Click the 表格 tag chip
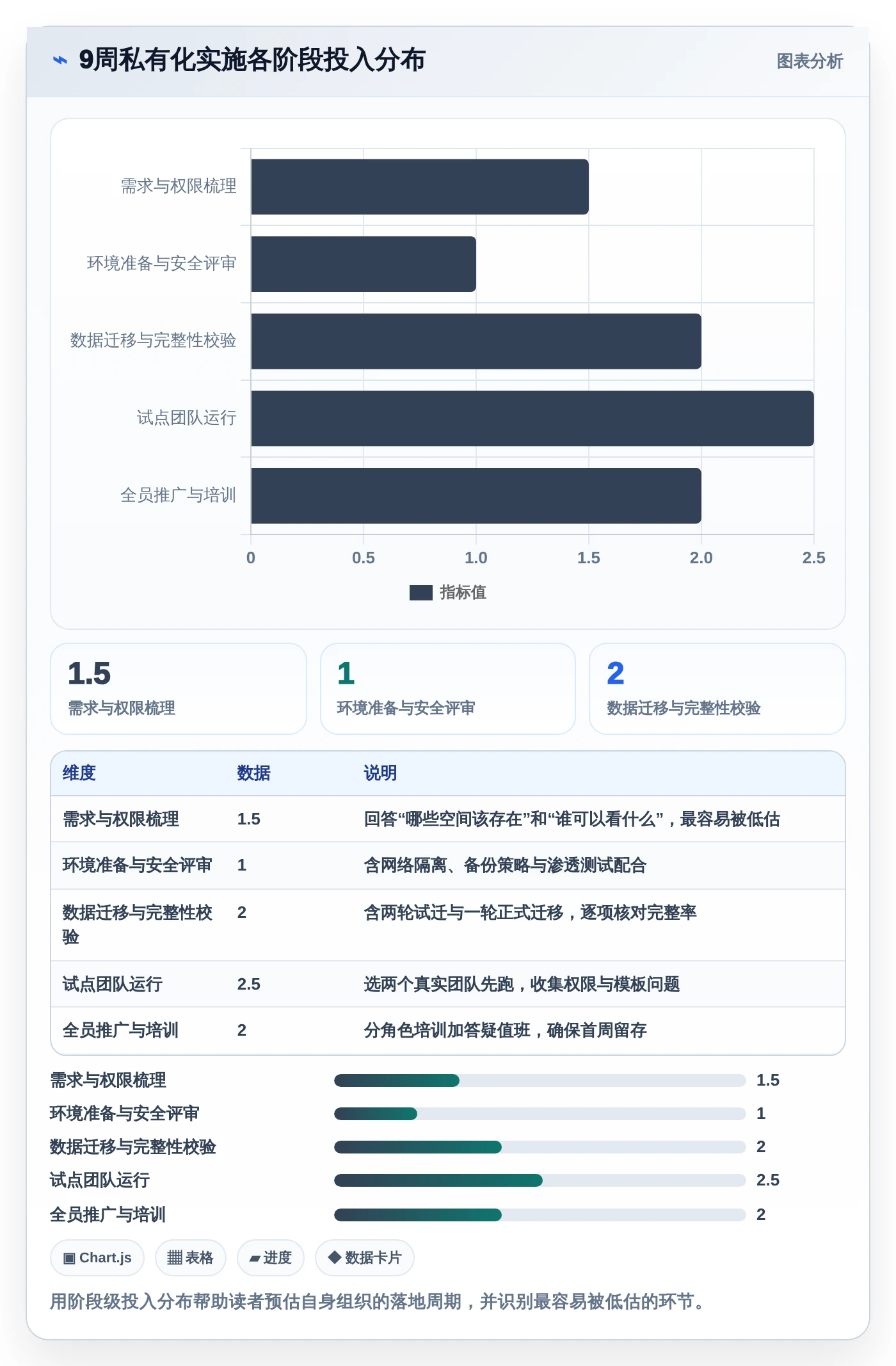The height and width of the screenshot is (1366, 896). click(x=190, y=1258)
